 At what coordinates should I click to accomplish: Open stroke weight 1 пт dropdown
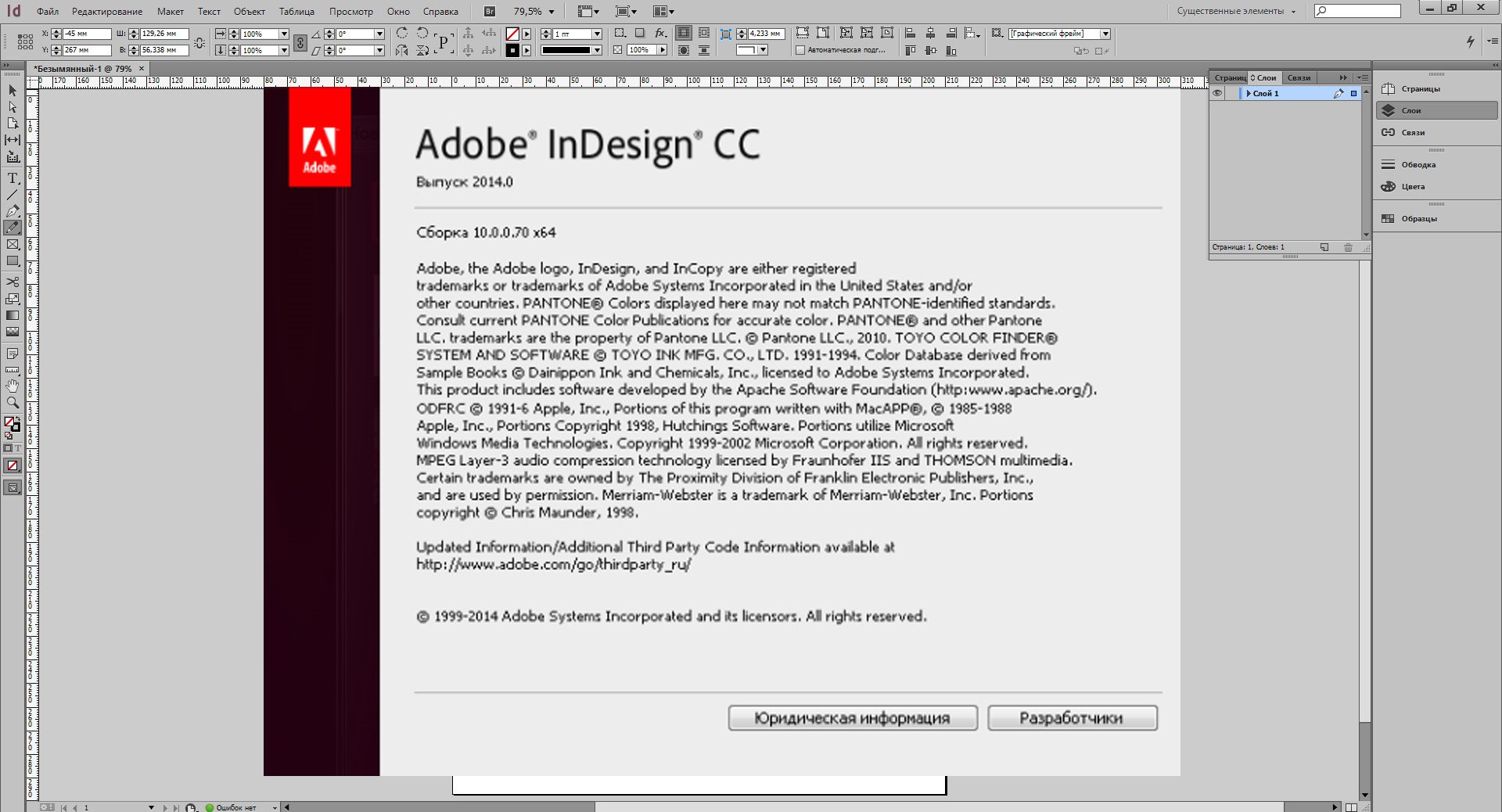click(x=597, y=34)
